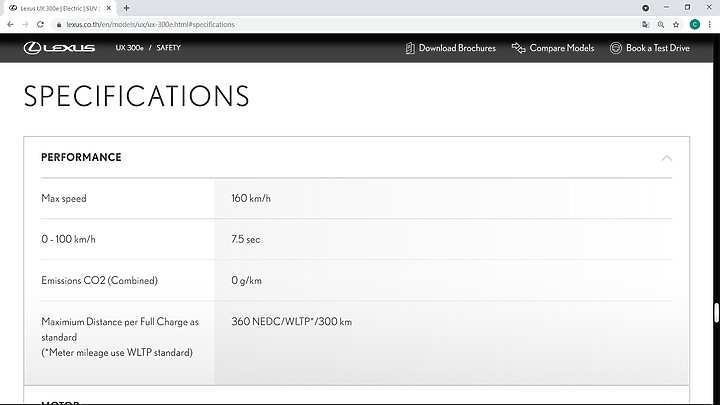Click the Compare Models arrows icon
This screenshot has width=720, height=405.
click(518, 48)
